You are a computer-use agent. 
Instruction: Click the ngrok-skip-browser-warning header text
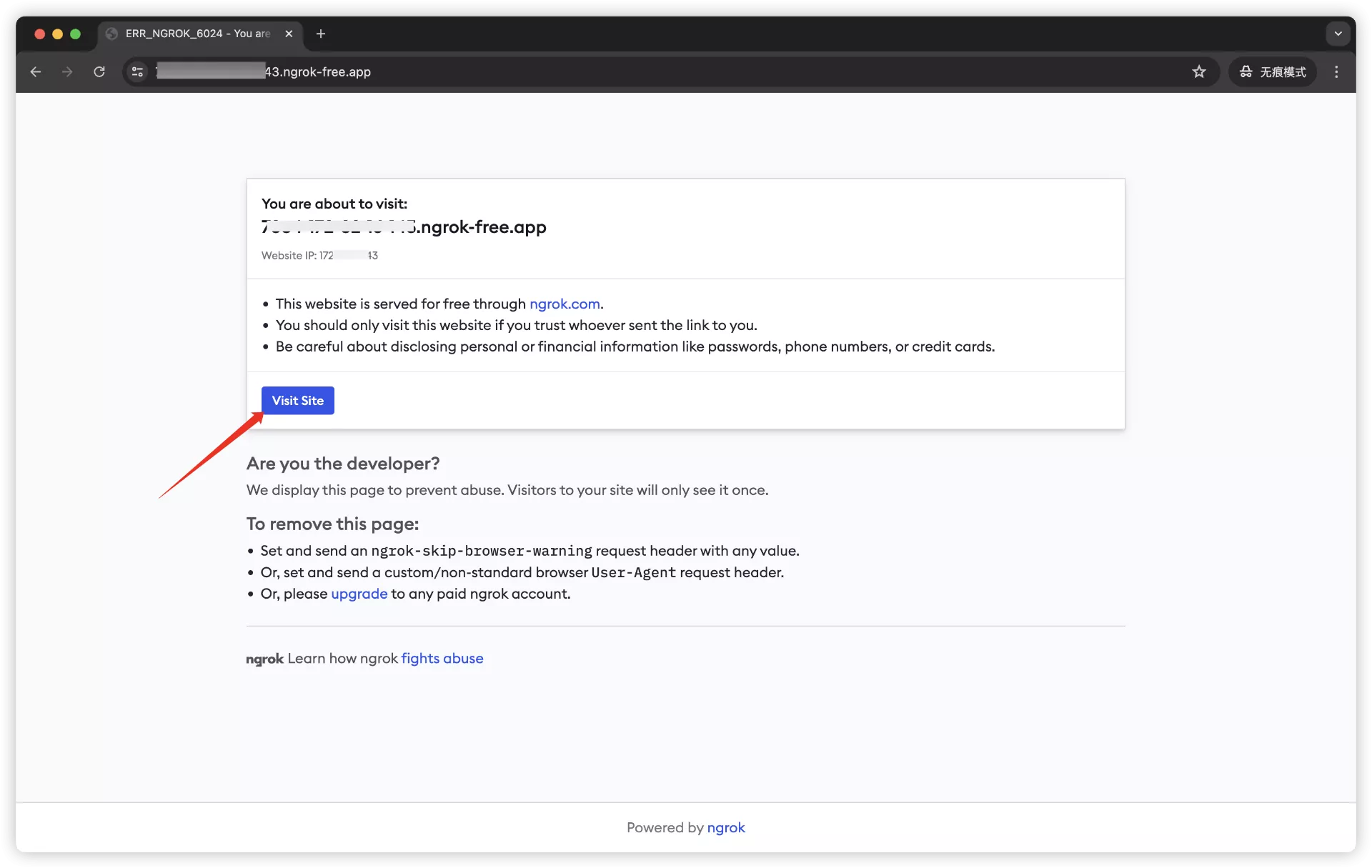pos(482,551)
